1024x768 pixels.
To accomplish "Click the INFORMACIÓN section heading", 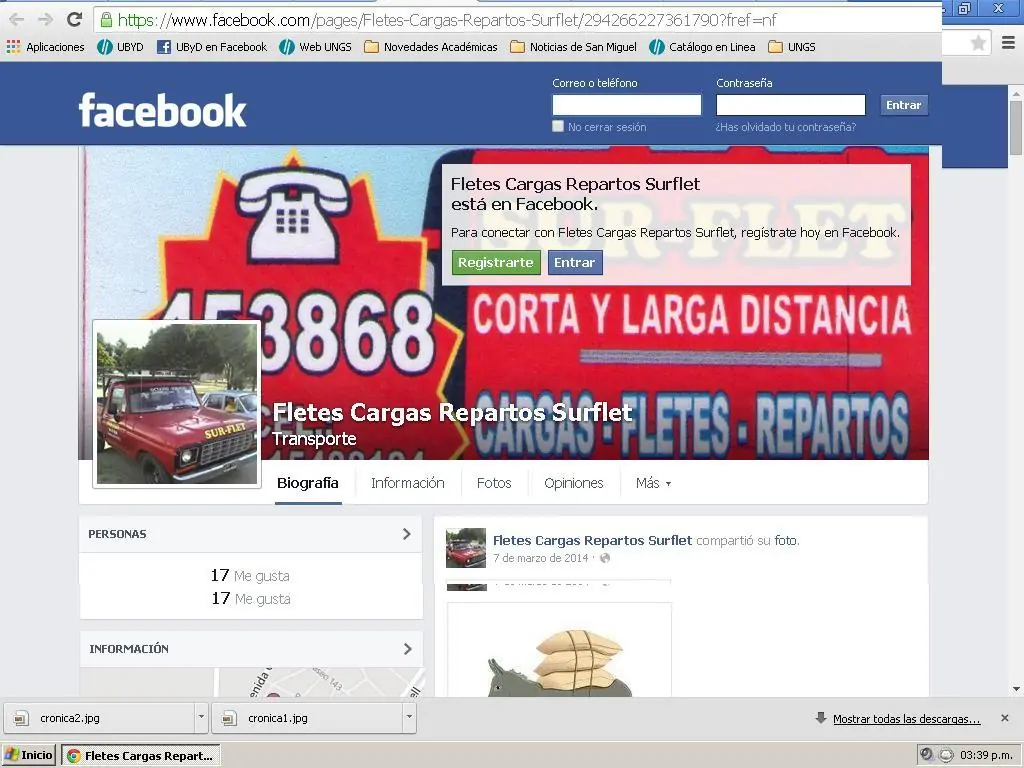I will (129, 648).
